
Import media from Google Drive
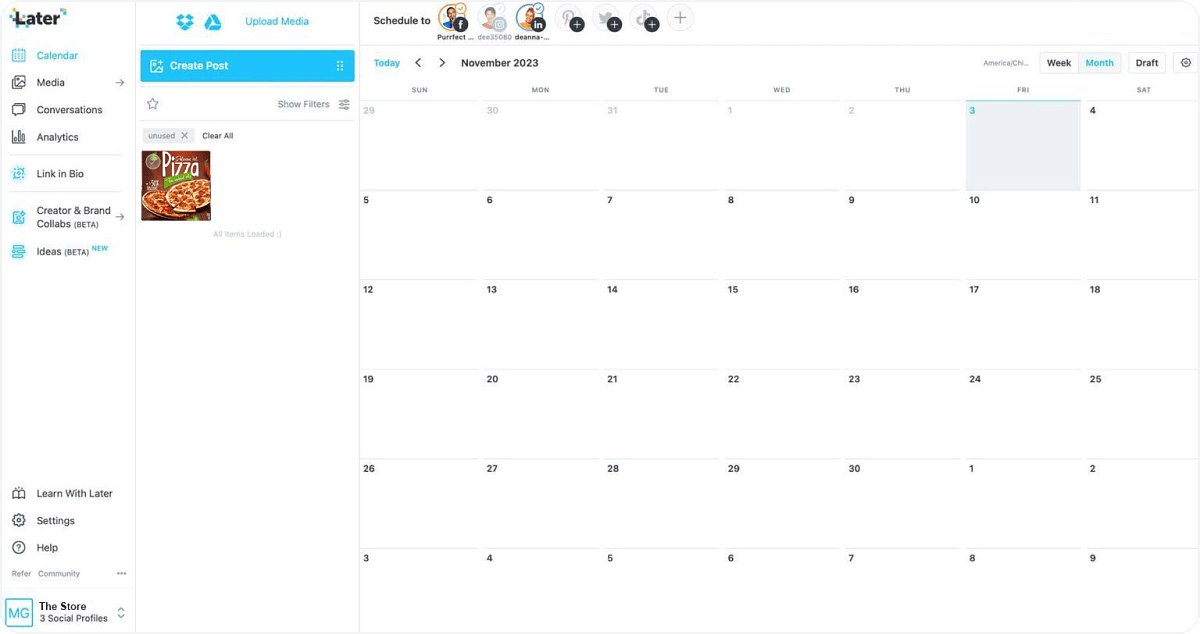tap(213, 22)
